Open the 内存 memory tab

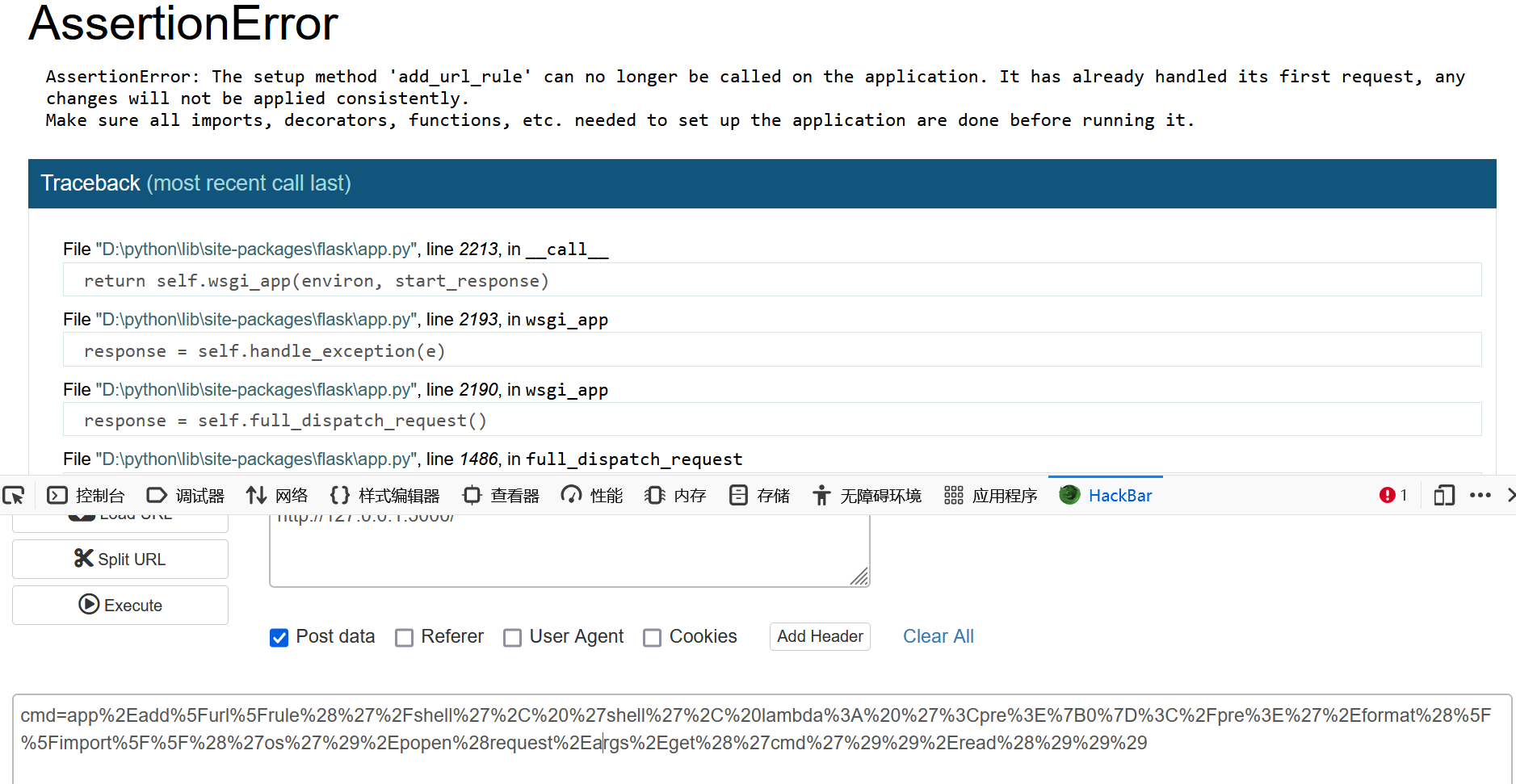point(675,495)
